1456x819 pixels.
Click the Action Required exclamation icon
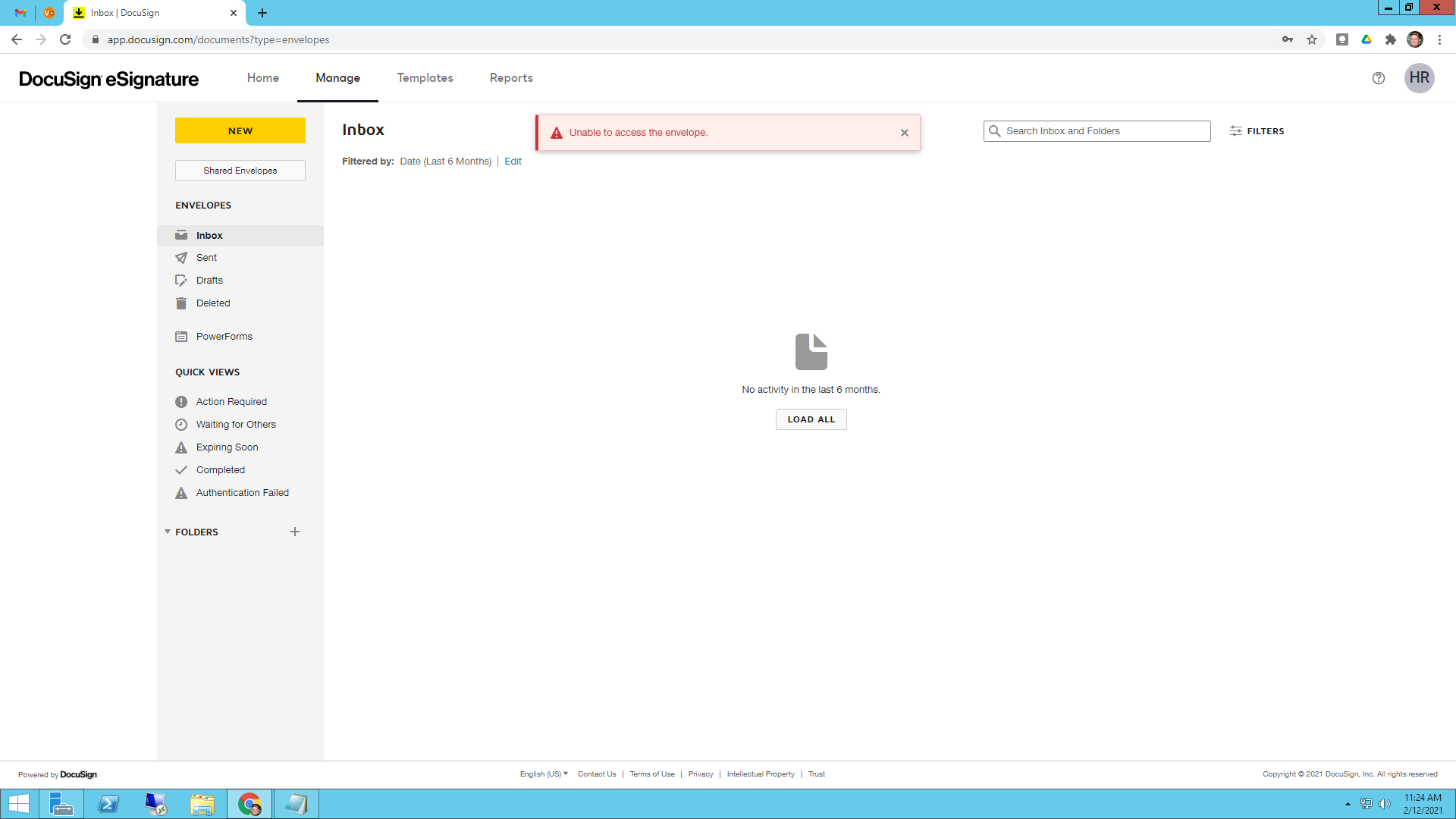click(x=181, y=402)
